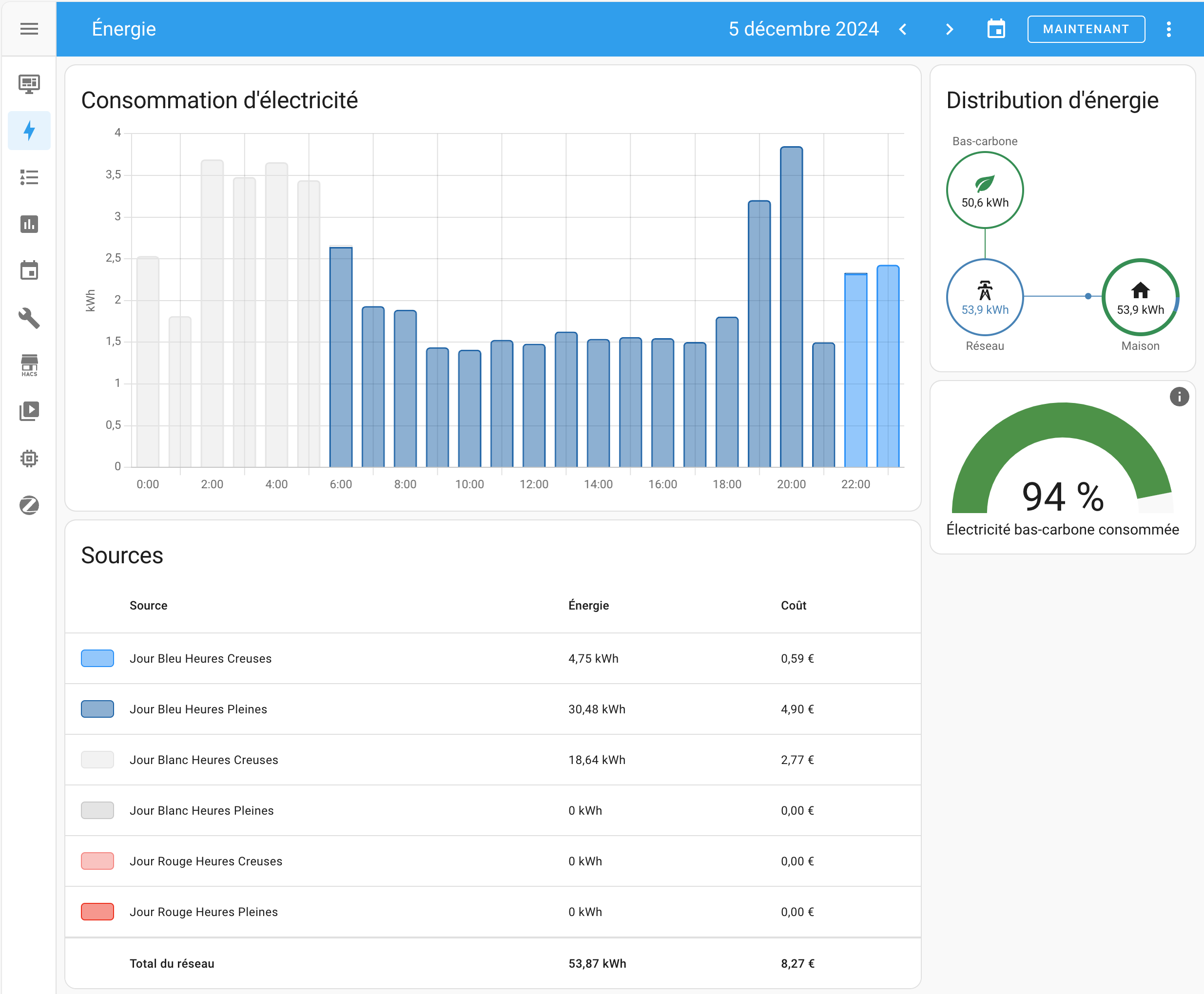Click the 8,27 € total cost
1204x994 pixels.
pyautogui.click(x=797, y=964)
